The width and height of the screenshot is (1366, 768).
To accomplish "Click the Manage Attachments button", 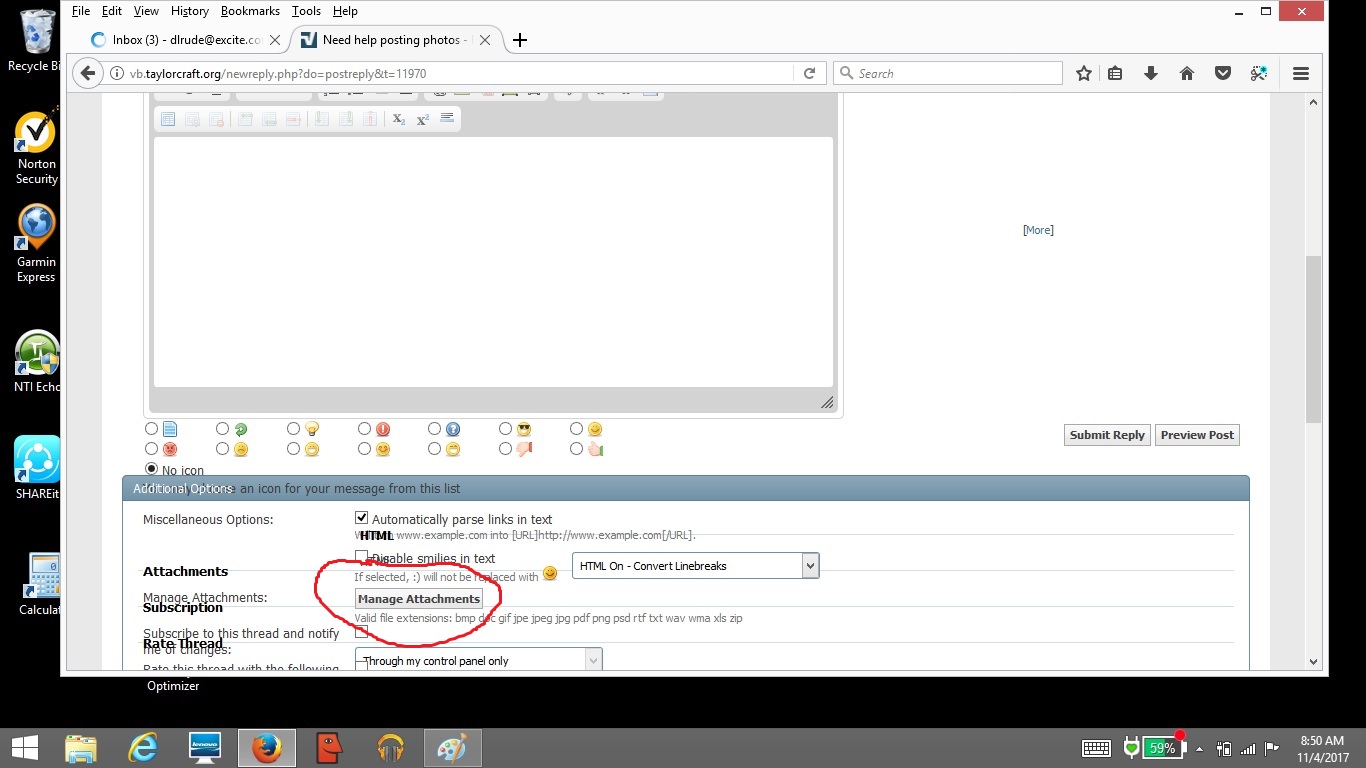I will 419,599.
